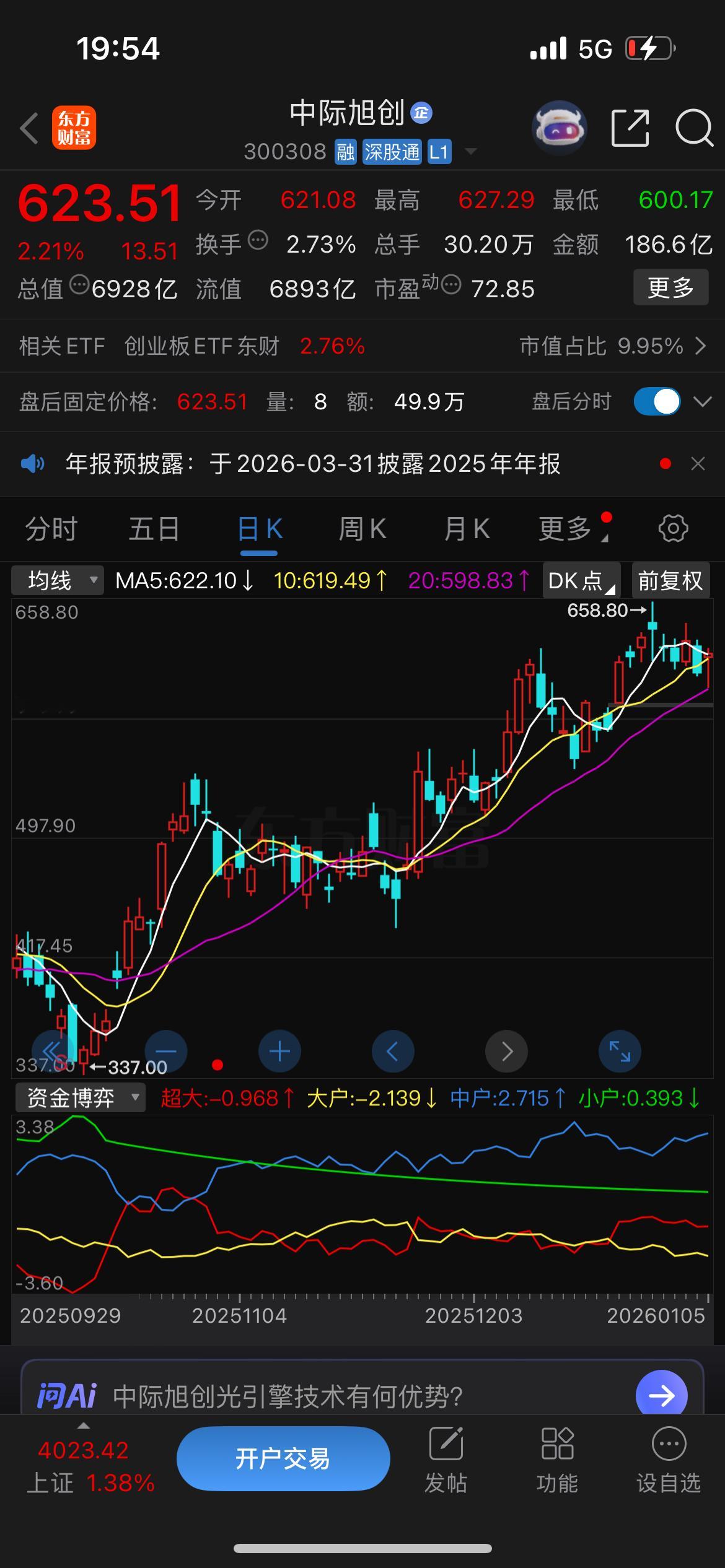Select the 日K chart tab
Viewport: 725px width, 1568px height.
260,529
